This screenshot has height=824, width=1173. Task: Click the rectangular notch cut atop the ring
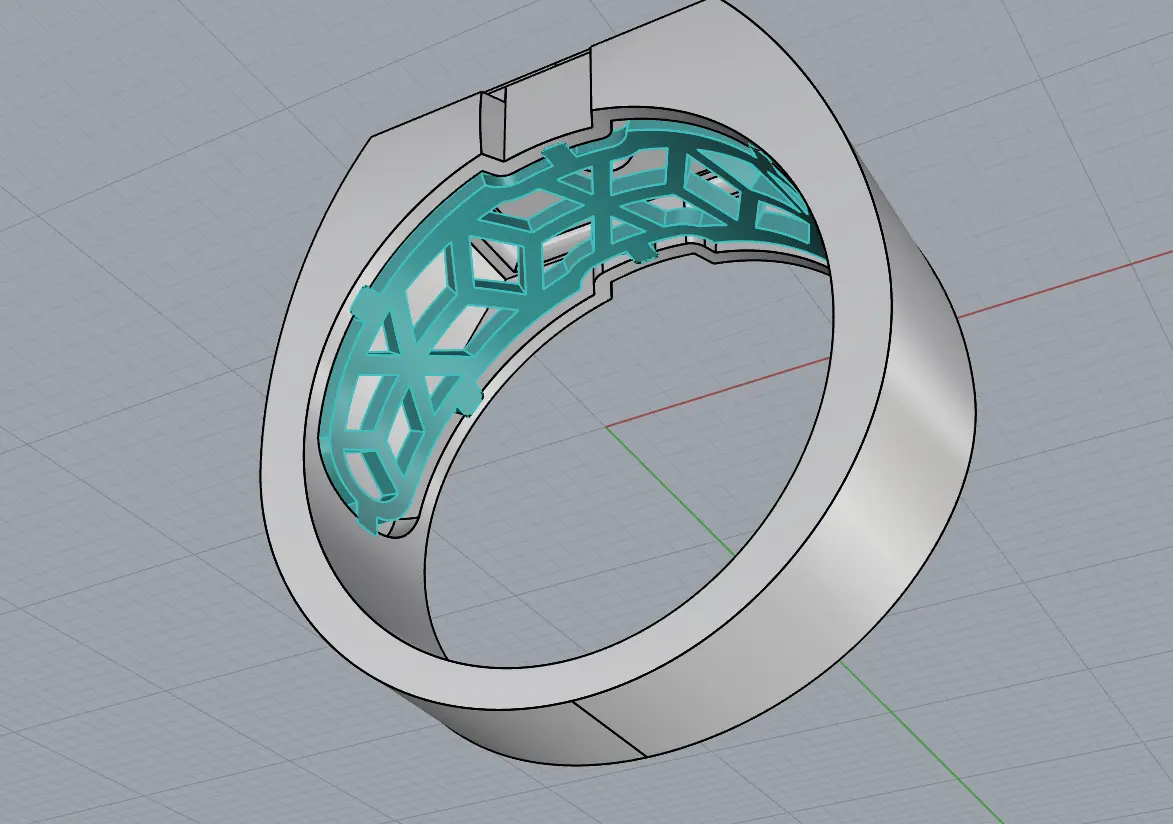click(x=536, y=103)
